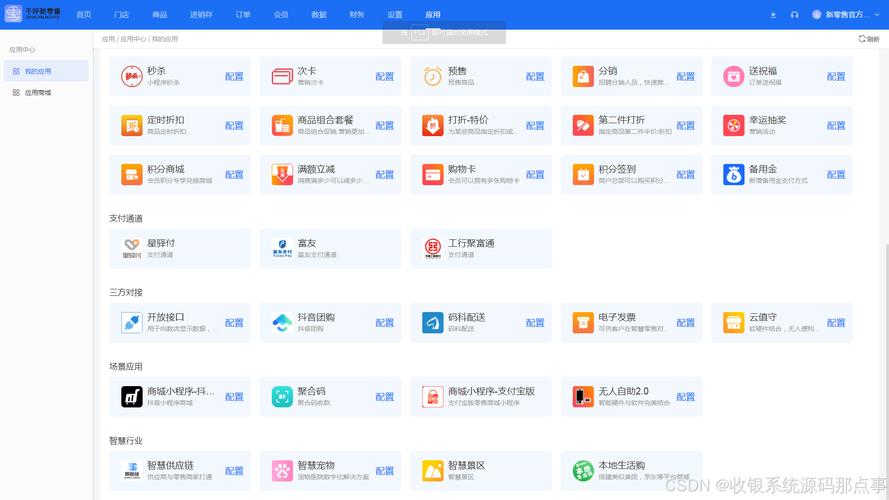Open the 第二件打折 icon

coord(583,125)
